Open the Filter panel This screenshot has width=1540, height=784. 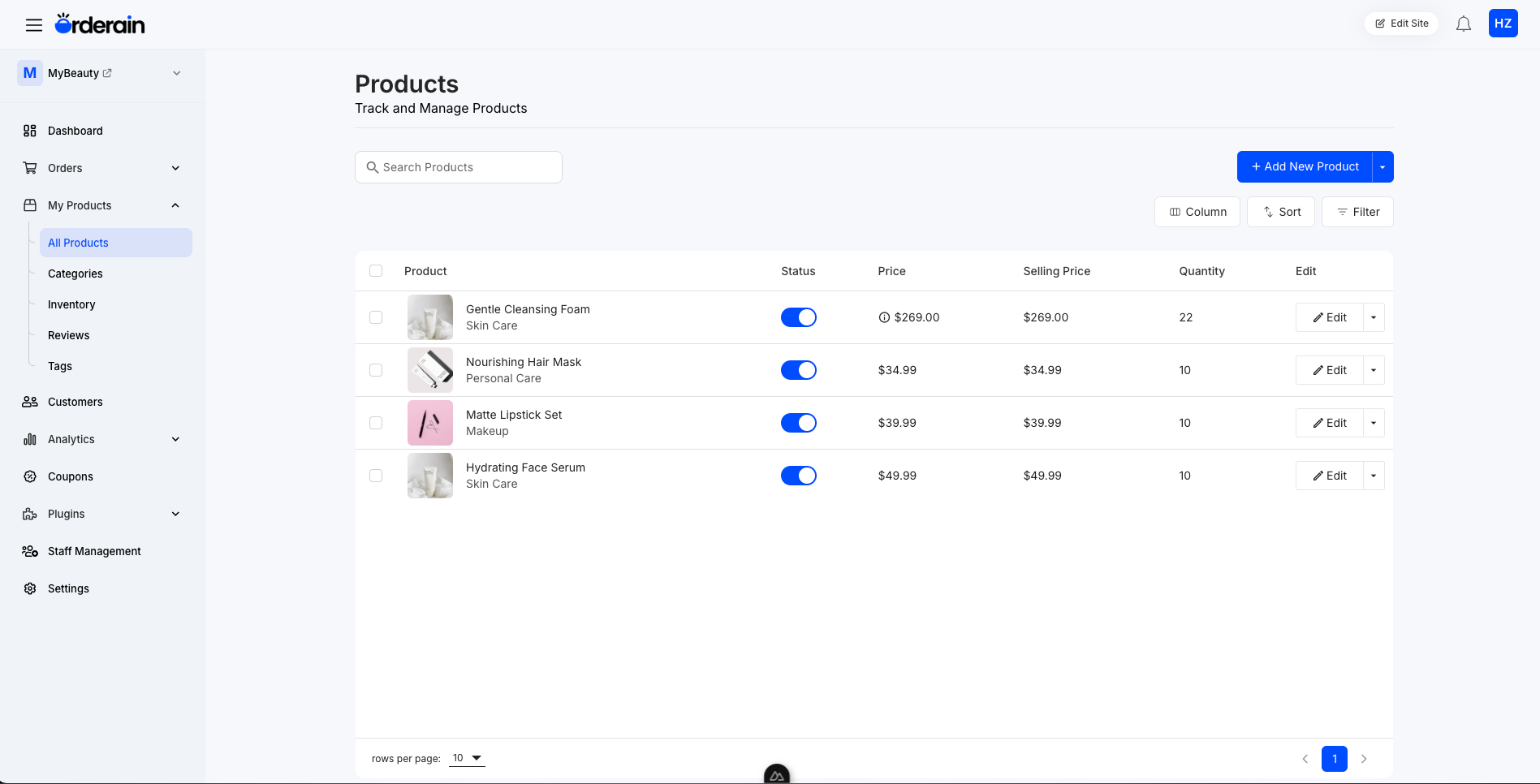(1357, 212)
